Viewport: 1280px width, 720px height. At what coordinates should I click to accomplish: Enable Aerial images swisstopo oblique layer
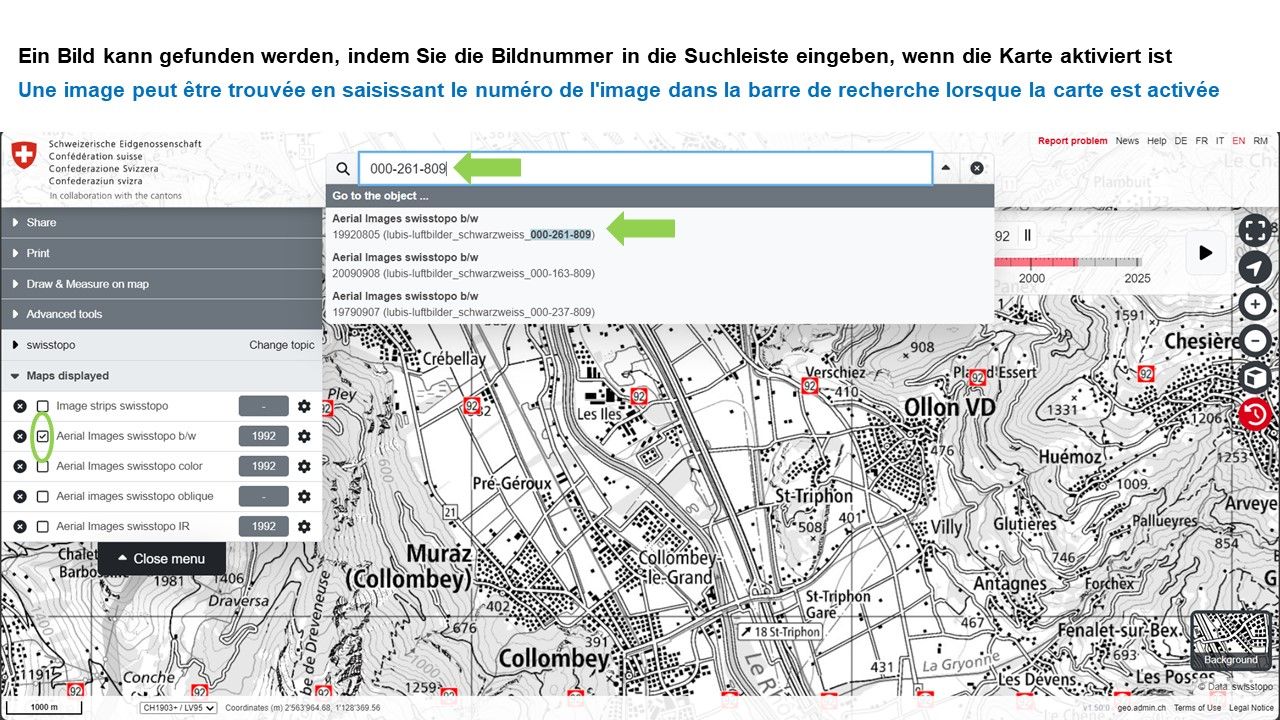[43, 496]
